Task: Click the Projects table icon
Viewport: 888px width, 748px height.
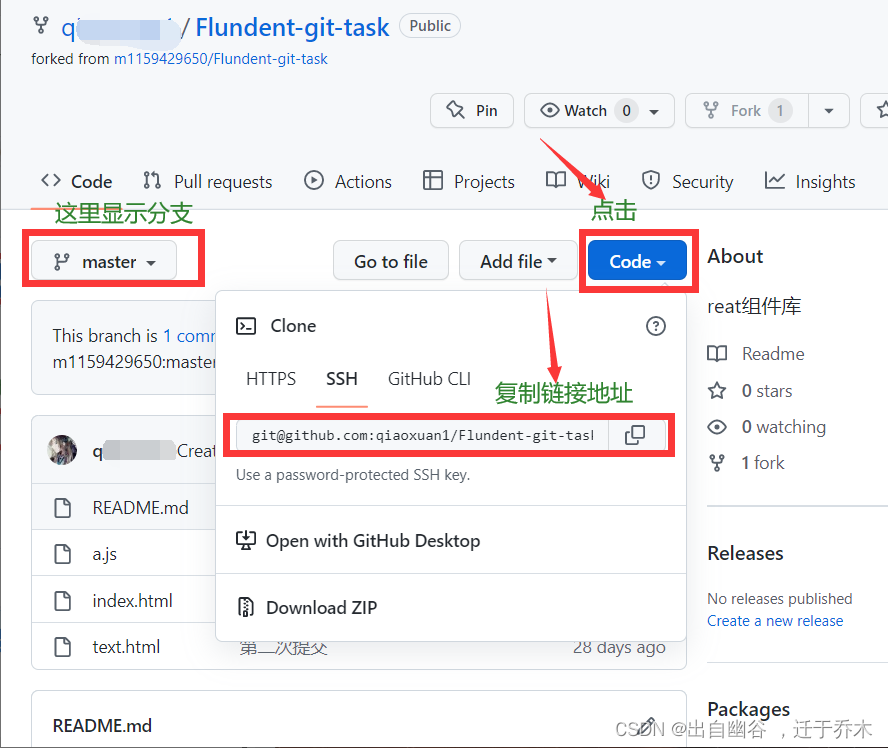Action: pyautogui.click(x=433, y=181)
